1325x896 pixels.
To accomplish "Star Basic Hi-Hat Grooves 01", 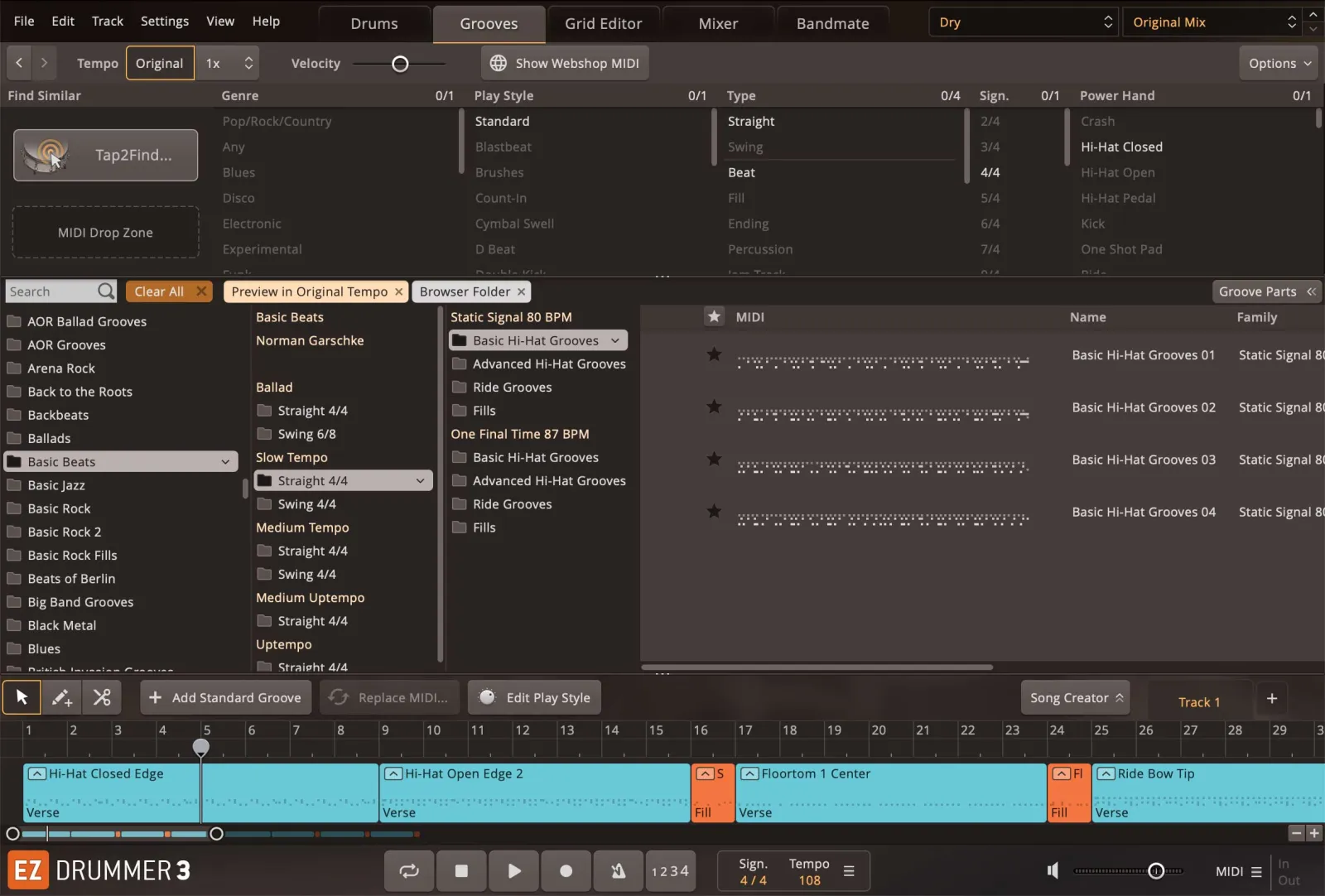I will (x=714, y=354).
